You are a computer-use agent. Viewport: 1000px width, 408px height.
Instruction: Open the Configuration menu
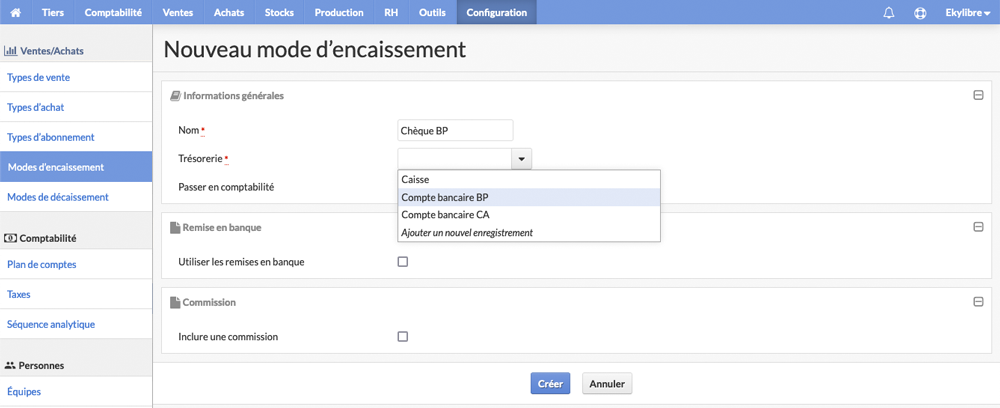click(x=497, y=12)
